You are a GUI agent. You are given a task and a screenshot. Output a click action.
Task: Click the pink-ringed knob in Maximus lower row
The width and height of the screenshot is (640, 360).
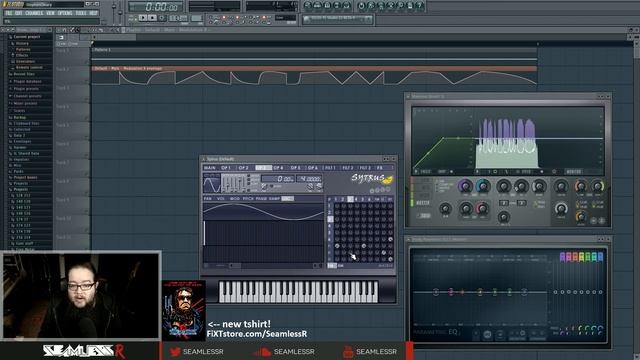tap(482, 209)
